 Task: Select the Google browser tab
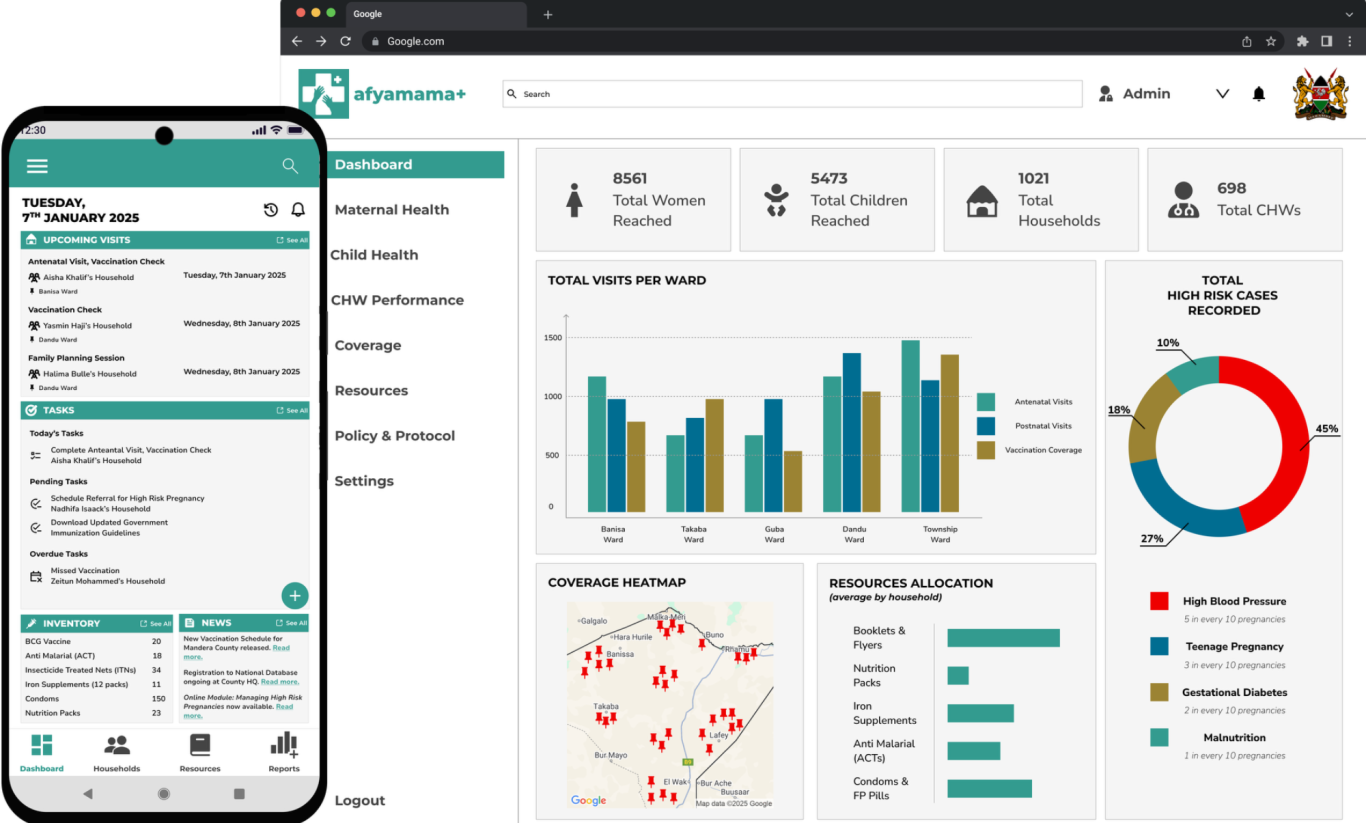tap(437, 14)
